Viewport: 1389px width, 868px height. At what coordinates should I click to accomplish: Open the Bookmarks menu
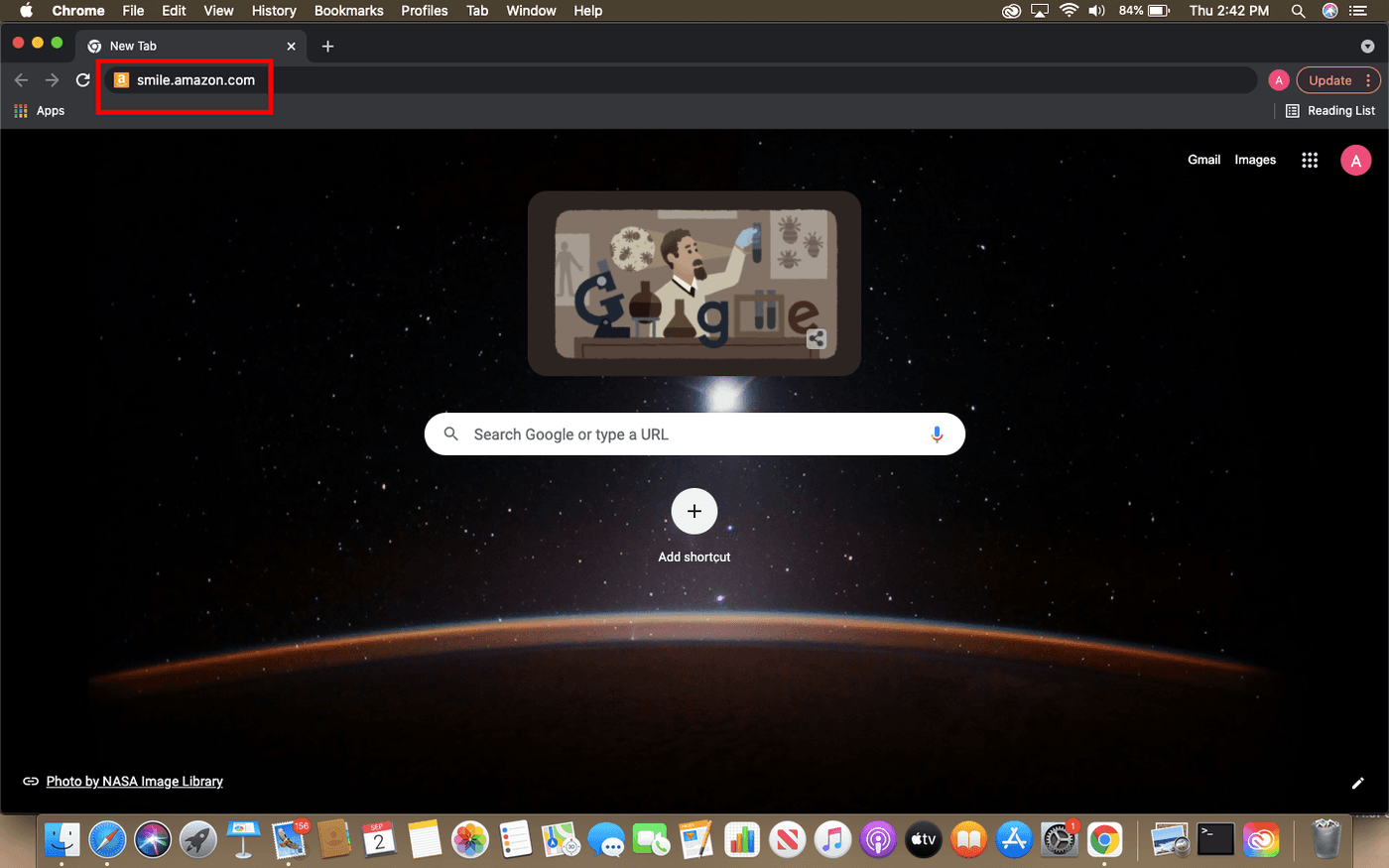(349, 11)
